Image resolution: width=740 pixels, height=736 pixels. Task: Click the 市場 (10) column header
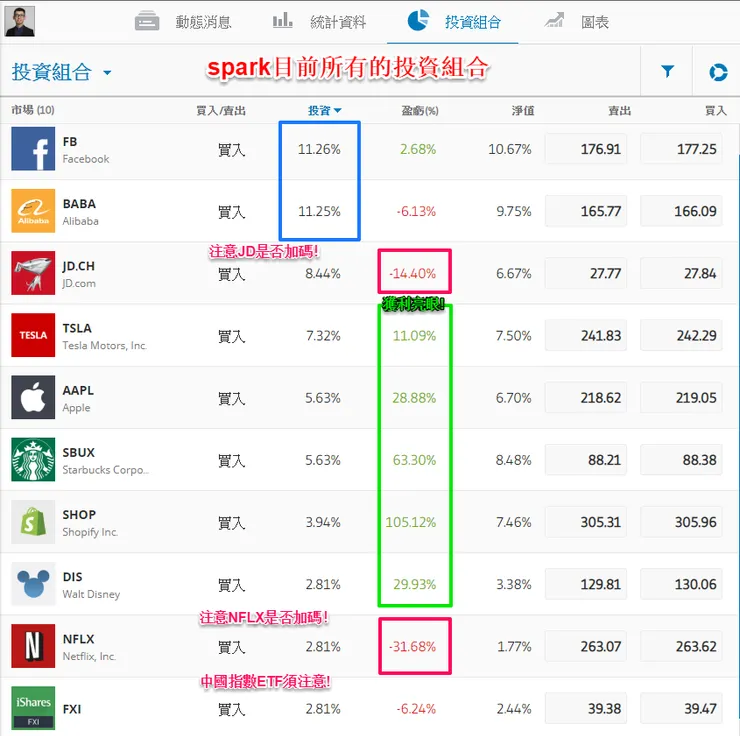pos(33,110)
